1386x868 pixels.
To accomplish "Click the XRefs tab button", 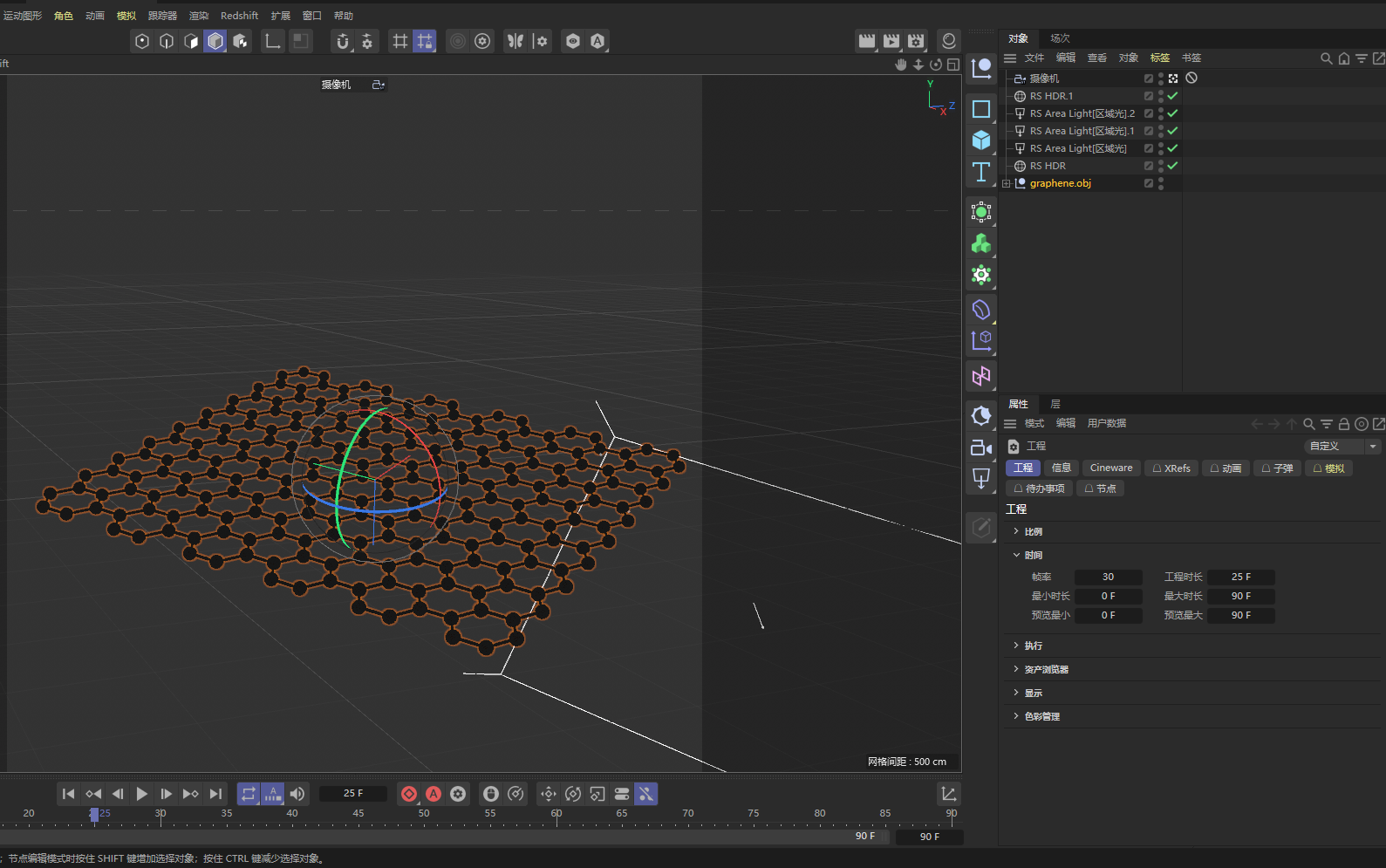I will [x=1171, y=468].
